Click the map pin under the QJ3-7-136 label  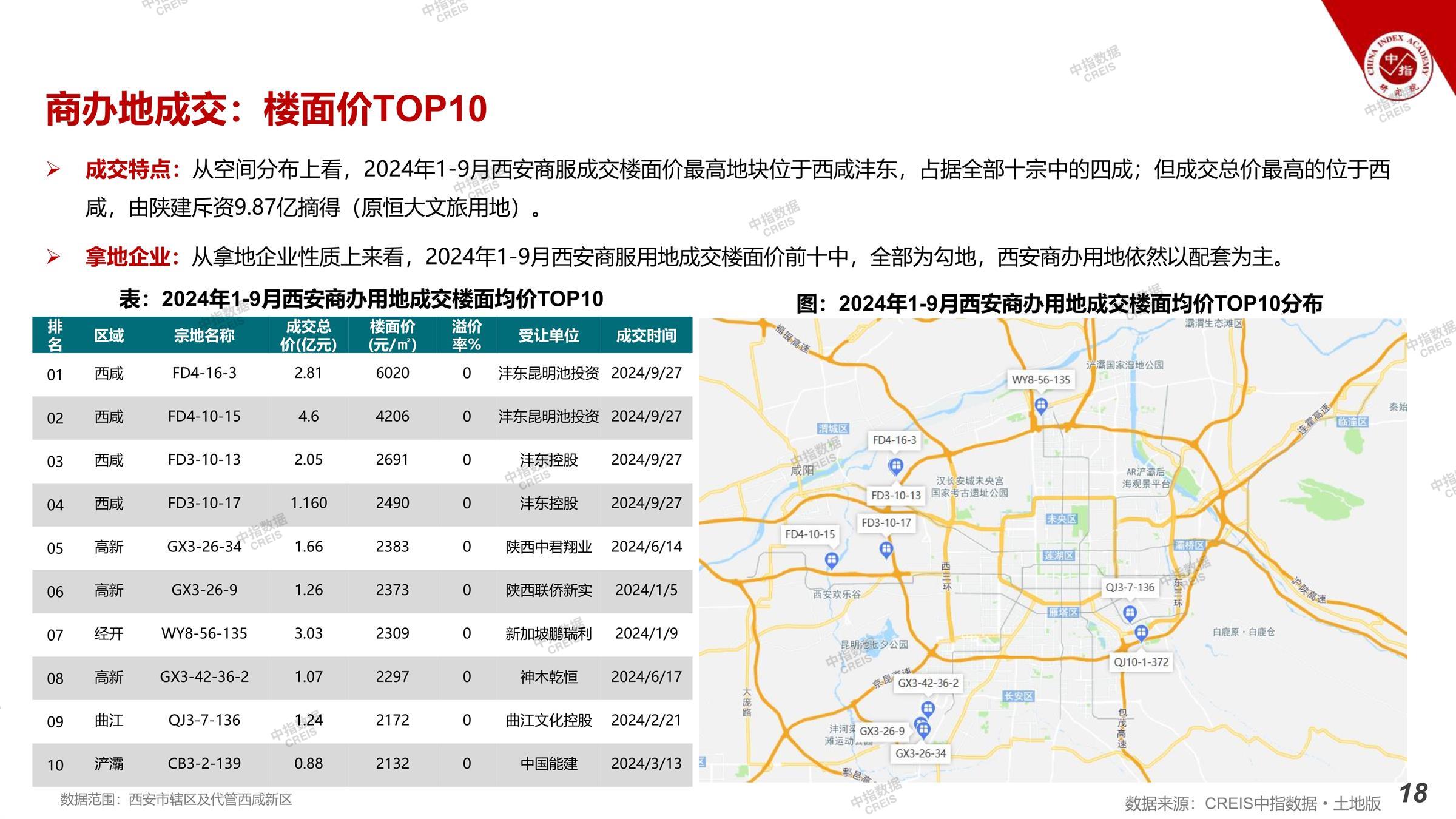(x=1129, y=613)
